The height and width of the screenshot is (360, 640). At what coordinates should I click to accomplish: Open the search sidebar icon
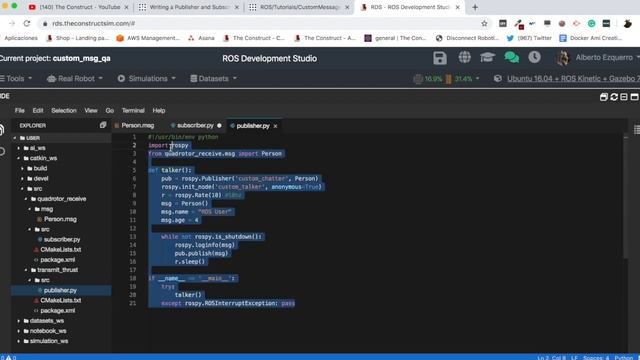tap(2, 151)
